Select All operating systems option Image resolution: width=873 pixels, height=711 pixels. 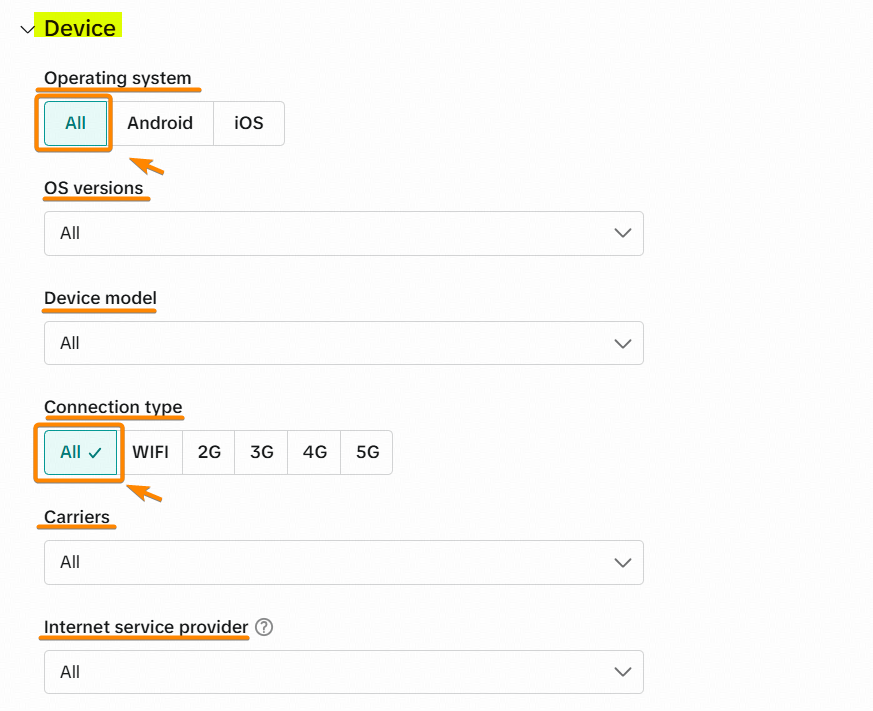coord(75,124)
